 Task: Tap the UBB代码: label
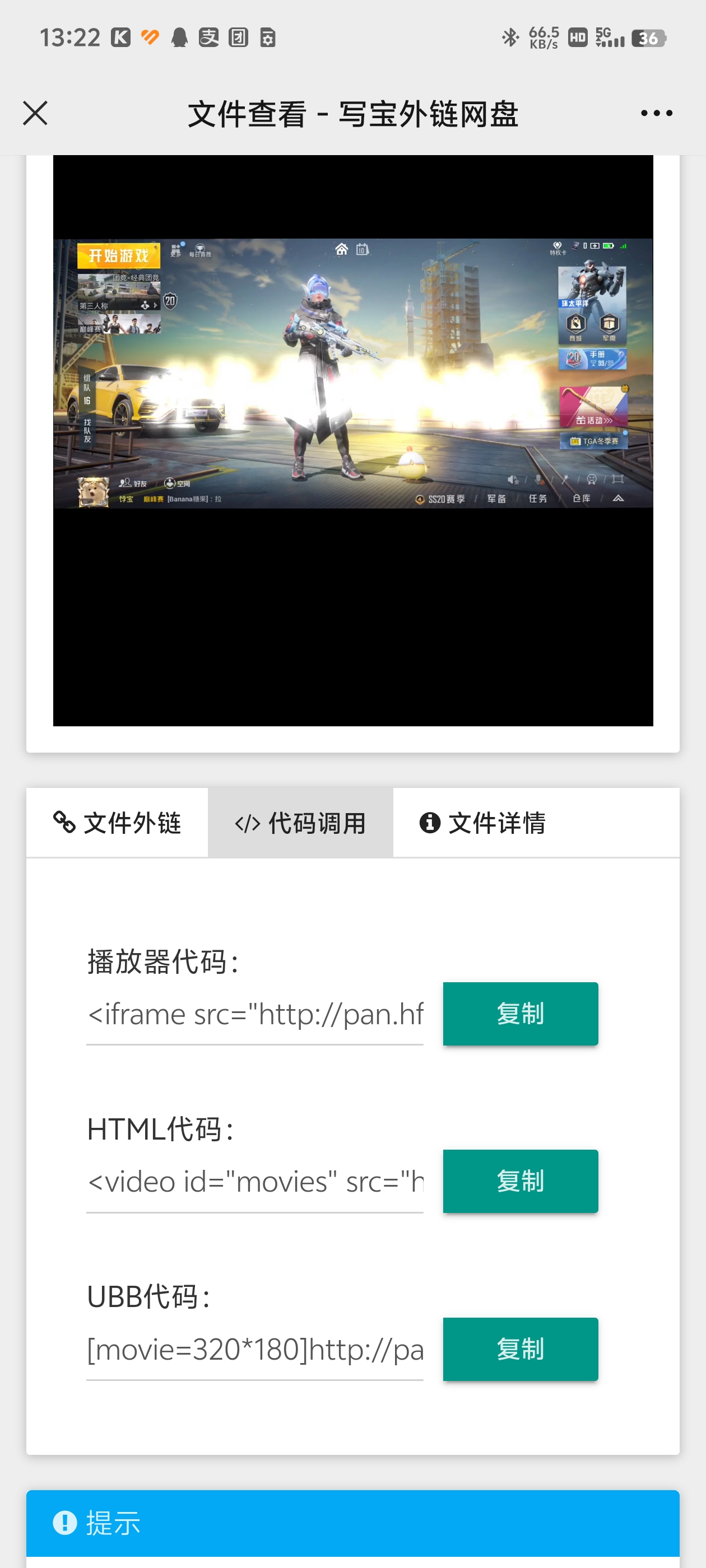pos(149,1297)
